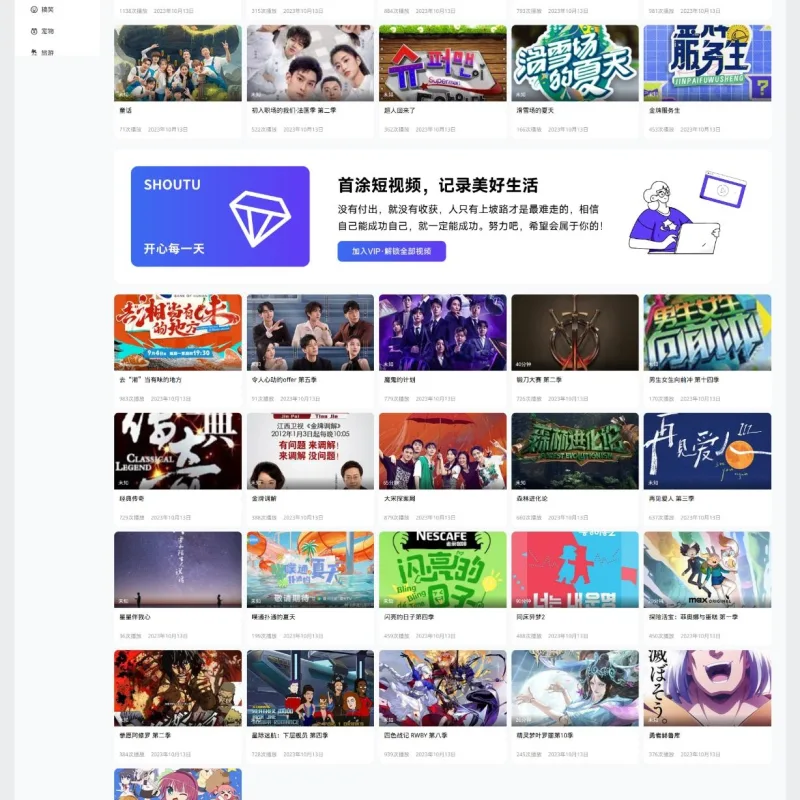
Task: Click the title text 星际迷航:下层舰员 第四季
Action: click(290, 735)
